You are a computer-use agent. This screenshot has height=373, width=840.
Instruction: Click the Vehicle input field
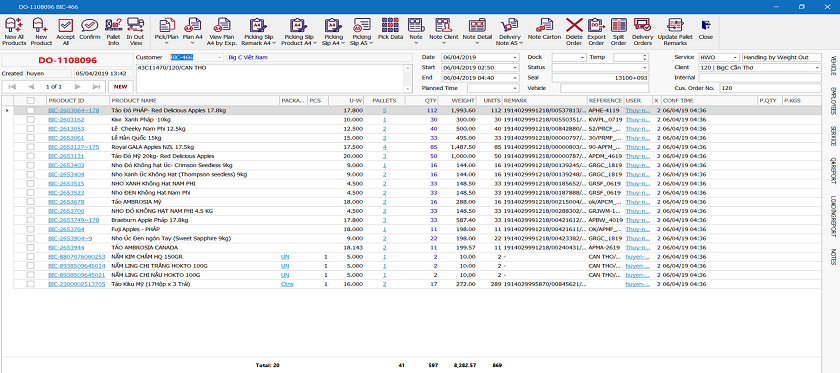point(604,88)
